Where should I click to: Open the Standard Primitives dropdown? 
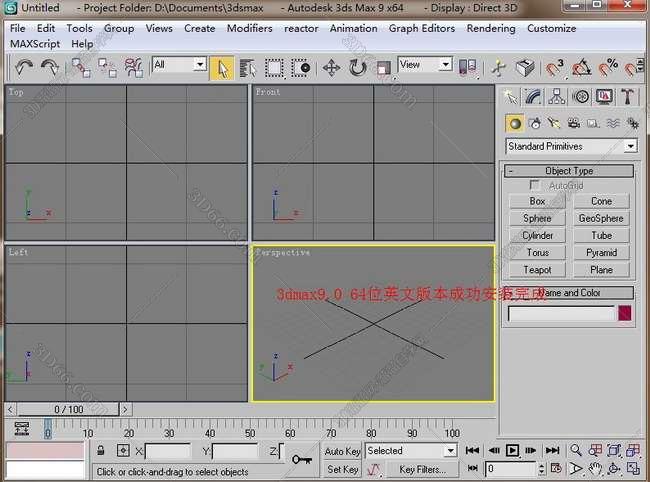[x=571, y=146]
